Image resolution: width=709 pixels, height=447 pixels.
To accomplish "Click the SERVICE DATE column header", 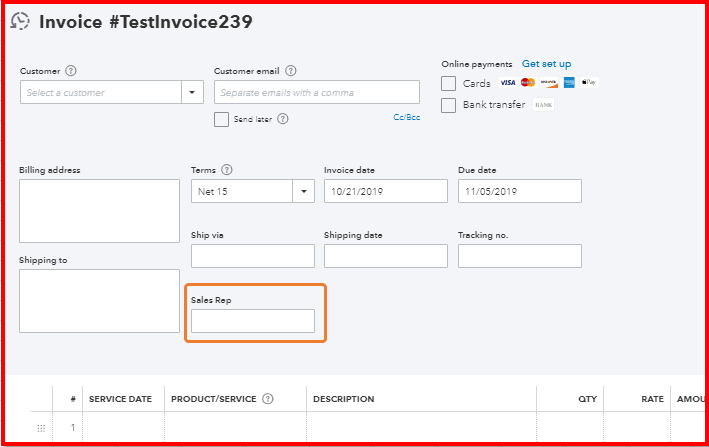I will (x=120, y=399).
